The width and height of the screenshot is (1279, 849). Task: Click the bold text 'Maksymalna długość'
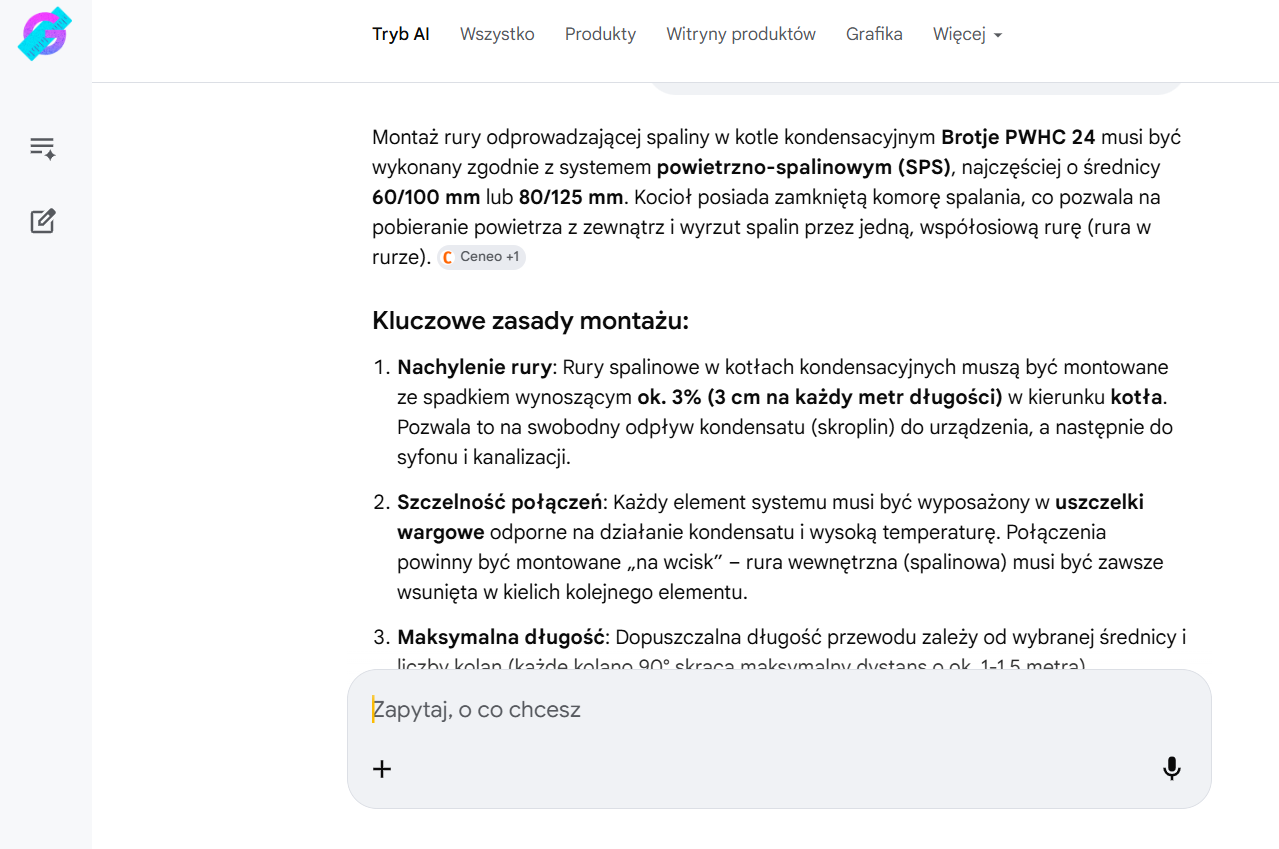click(x=501, y=637)
